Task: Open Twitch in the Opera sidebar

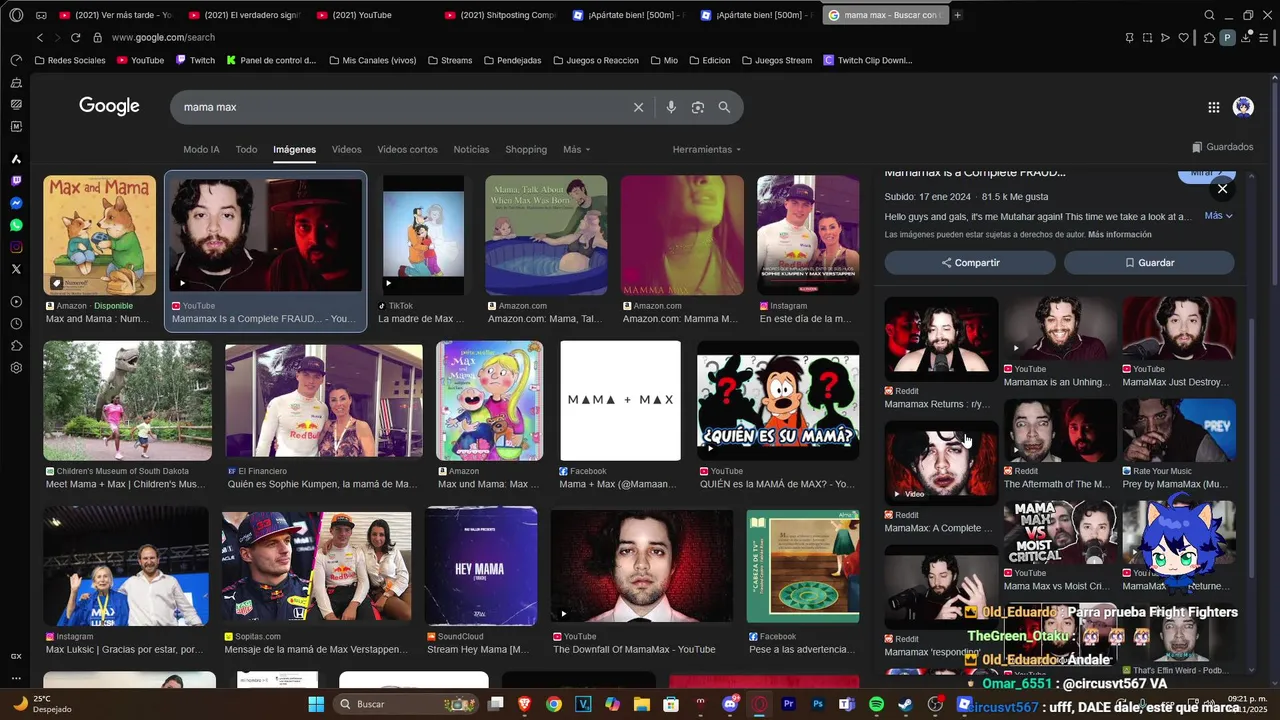Action: (x=16, y=181)
